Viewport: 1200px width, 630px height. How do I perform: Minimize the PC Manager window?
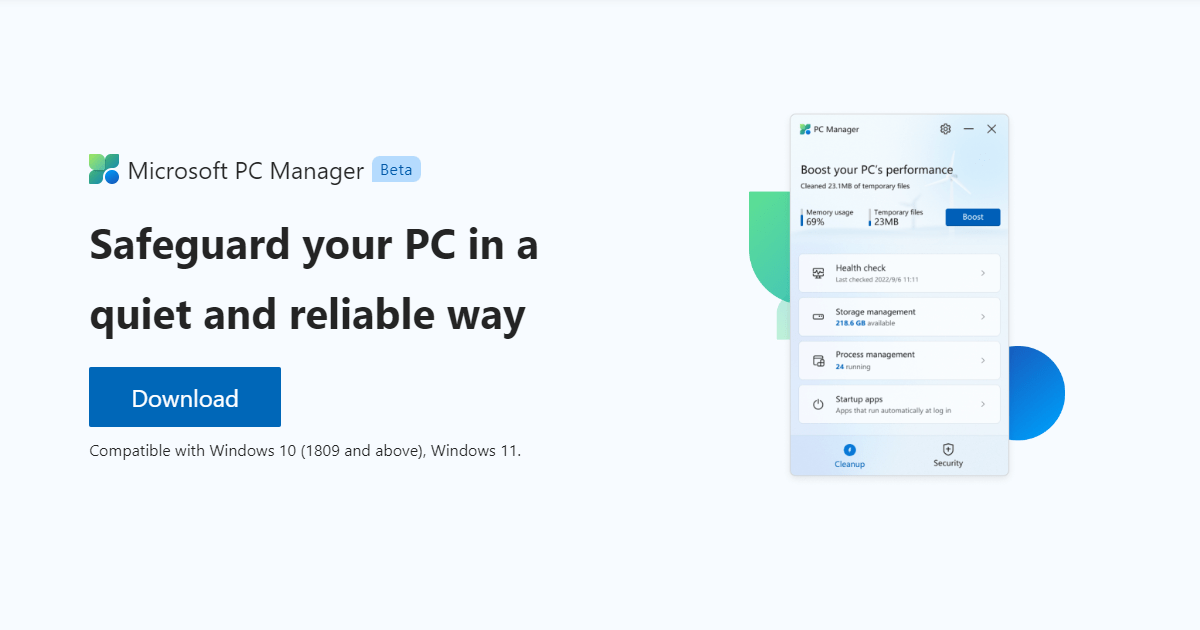pos(968,129)
